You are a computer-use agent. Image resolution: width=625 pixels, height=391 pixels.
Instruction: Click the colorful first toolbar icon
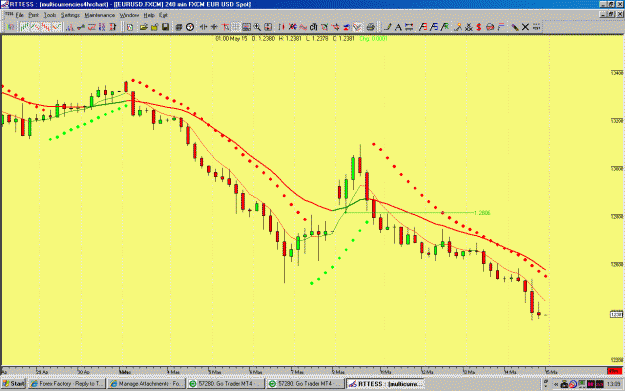tap(10, 27)
